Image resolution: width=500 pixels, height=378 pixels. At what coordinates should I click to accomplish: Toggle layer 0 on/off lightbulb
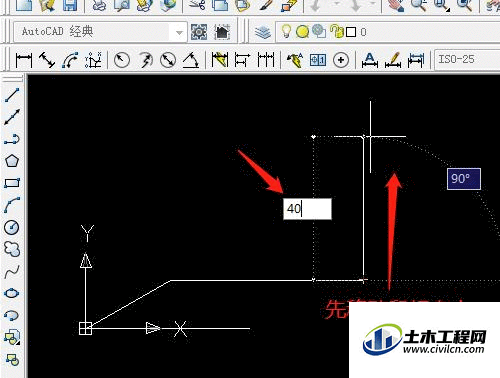(286, 32)
